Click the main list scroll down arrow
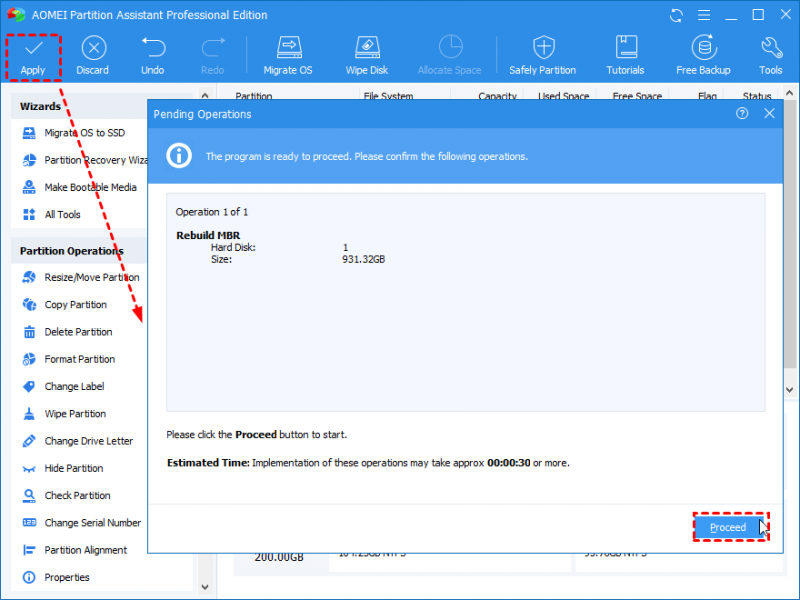This screenshot has height=600, width=800. coord(790,390)
